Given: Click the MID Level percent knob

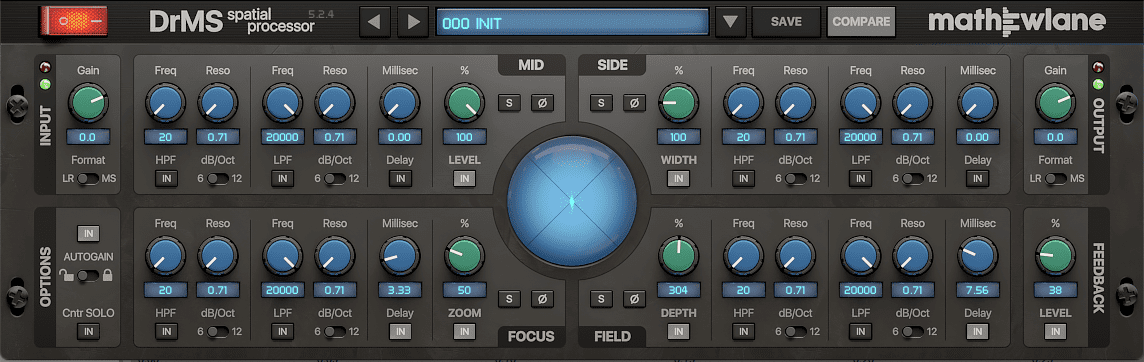Looking at the screenshot, I should click(x=465, y=103).
